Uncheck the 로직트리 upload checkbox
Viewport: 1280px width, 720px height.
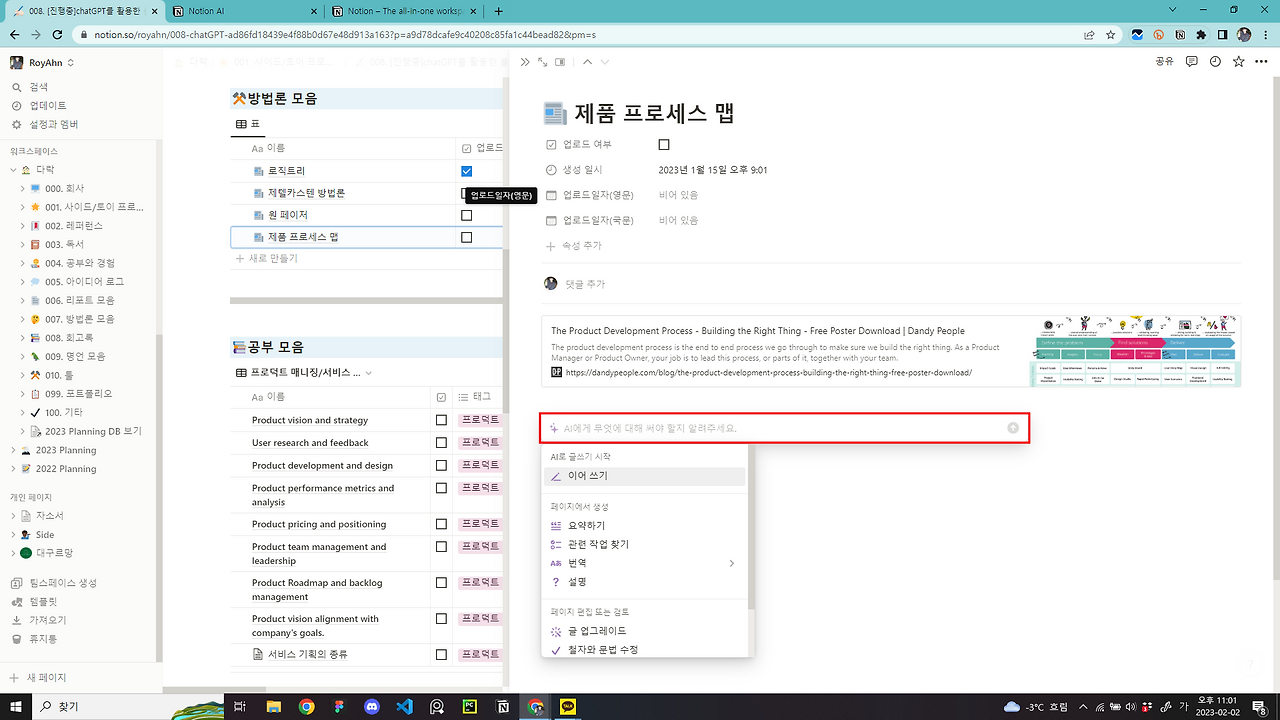click(466, 171)
